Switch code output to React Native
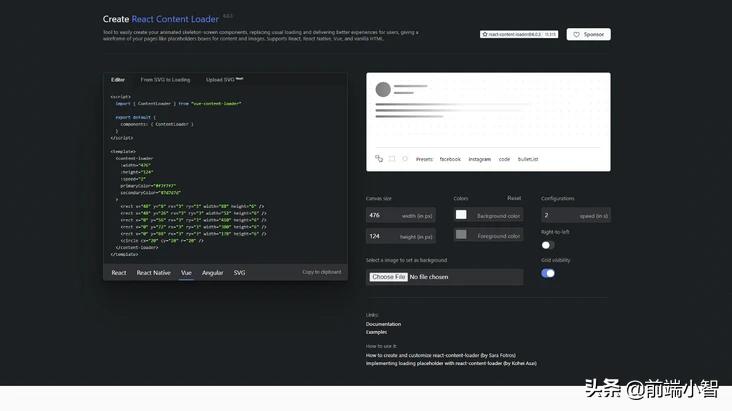Screen dimensions: 732x411 [154, 273]
